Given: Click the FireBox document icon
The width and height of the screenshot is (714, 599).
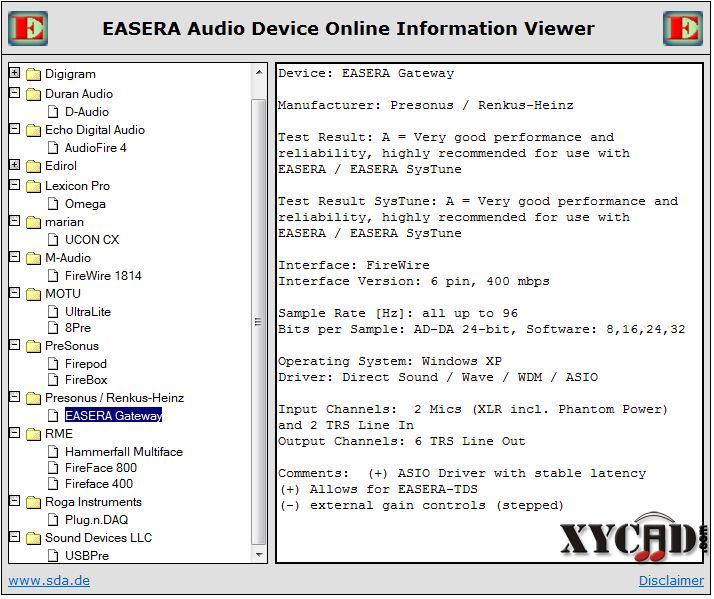Looking at the screenshot, I should click(x=53, y=379).
